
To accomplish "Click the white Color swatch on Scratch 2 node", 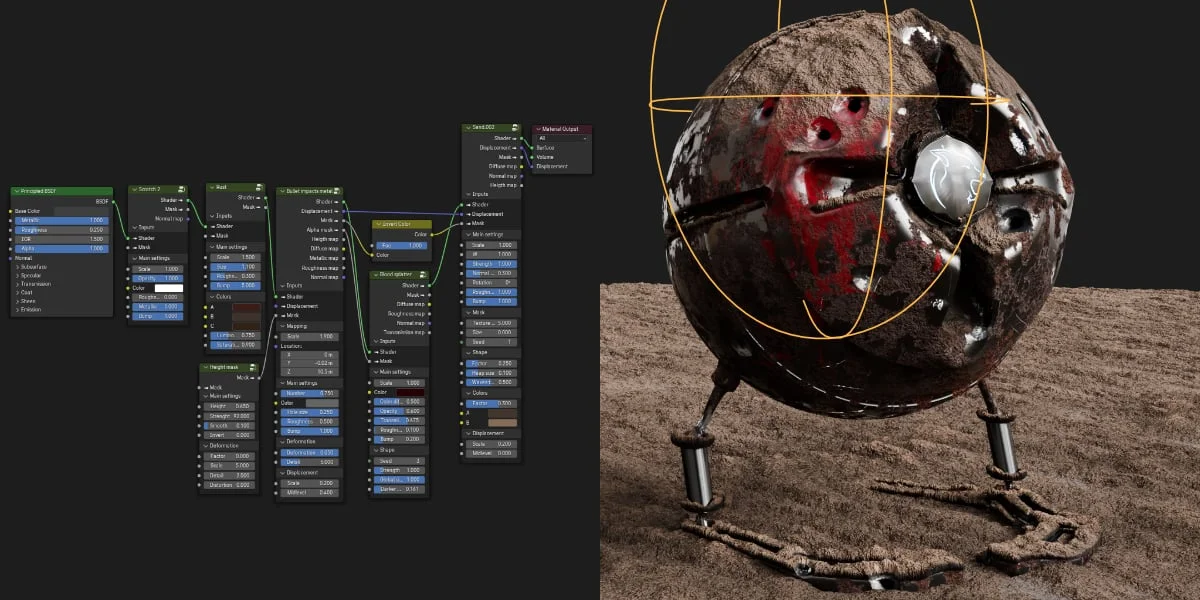I will pos(168,288).
